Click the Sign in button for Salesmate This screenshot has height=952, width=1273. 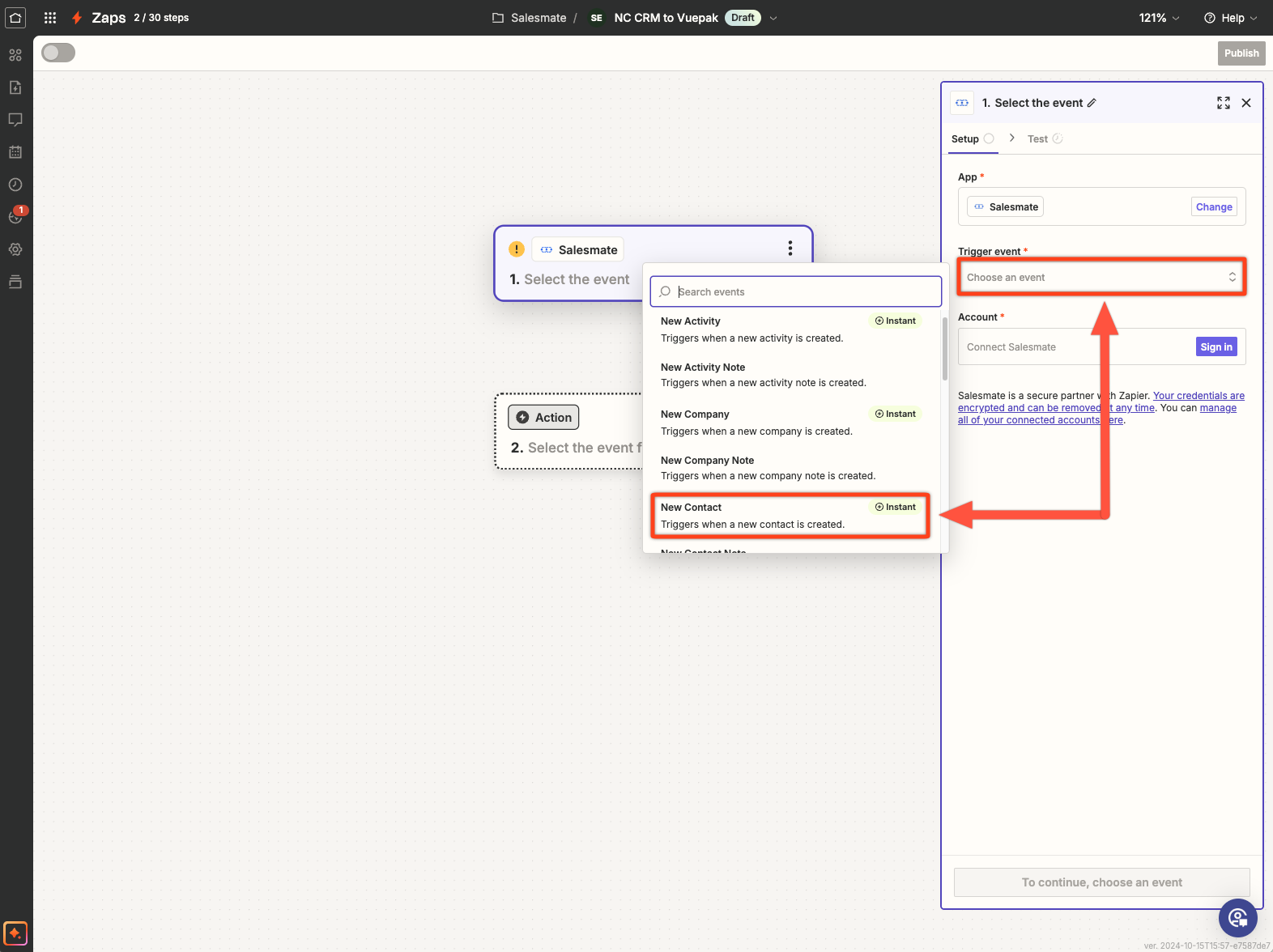(1216, 346)
